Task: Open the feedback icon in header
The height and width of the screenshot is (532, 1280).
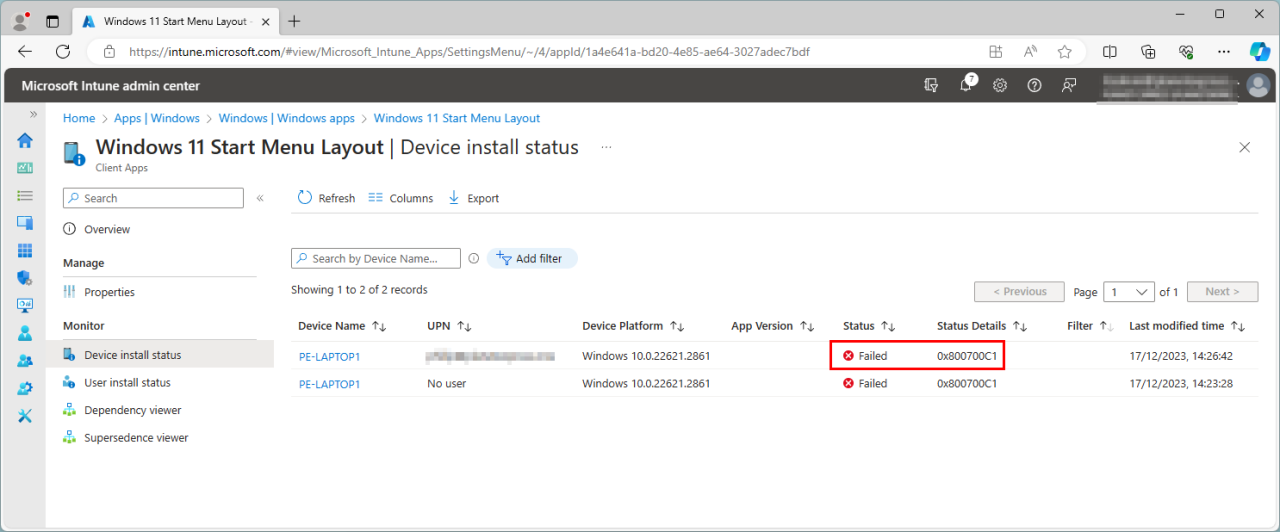Action: pos(1069,86)
